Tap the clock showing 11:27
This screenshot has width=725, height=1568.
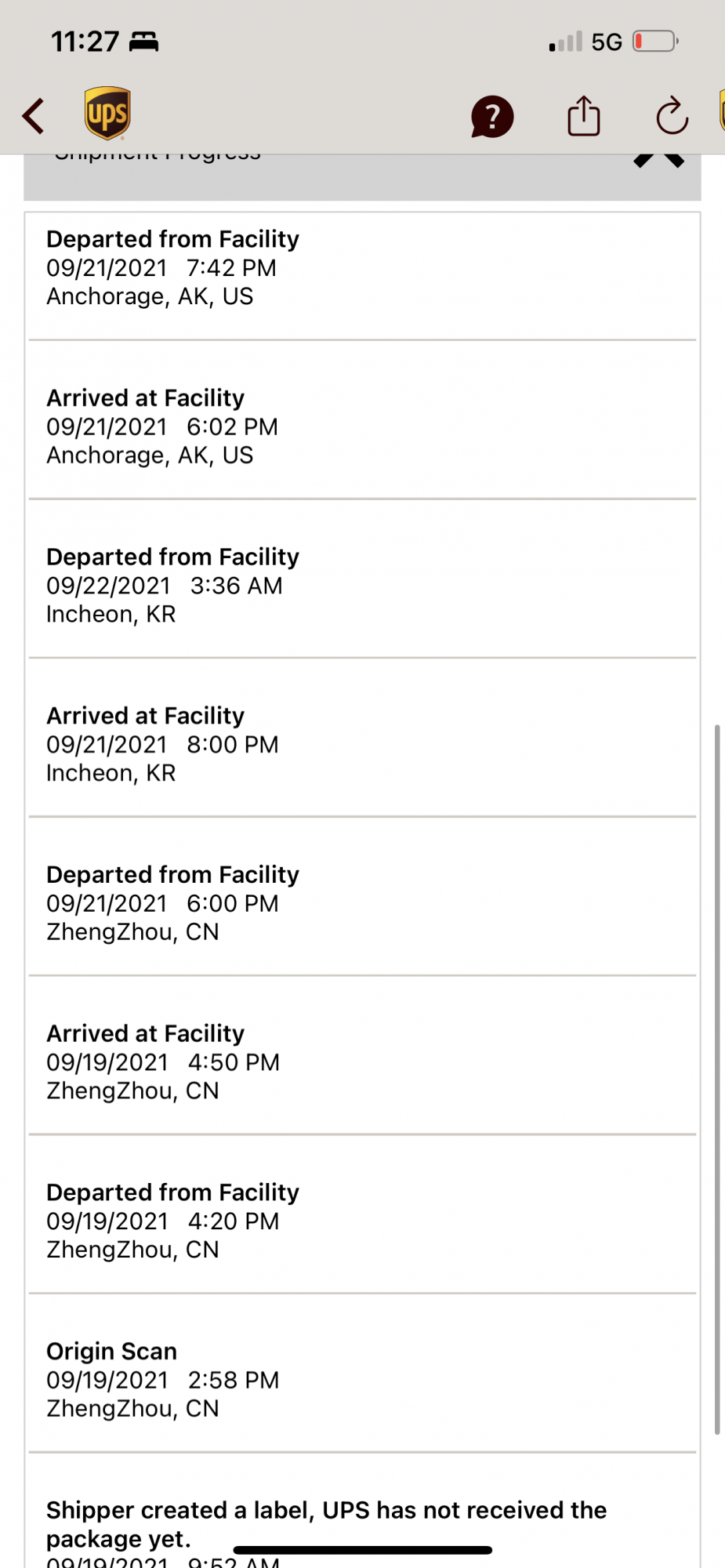[x=85, y=41]
